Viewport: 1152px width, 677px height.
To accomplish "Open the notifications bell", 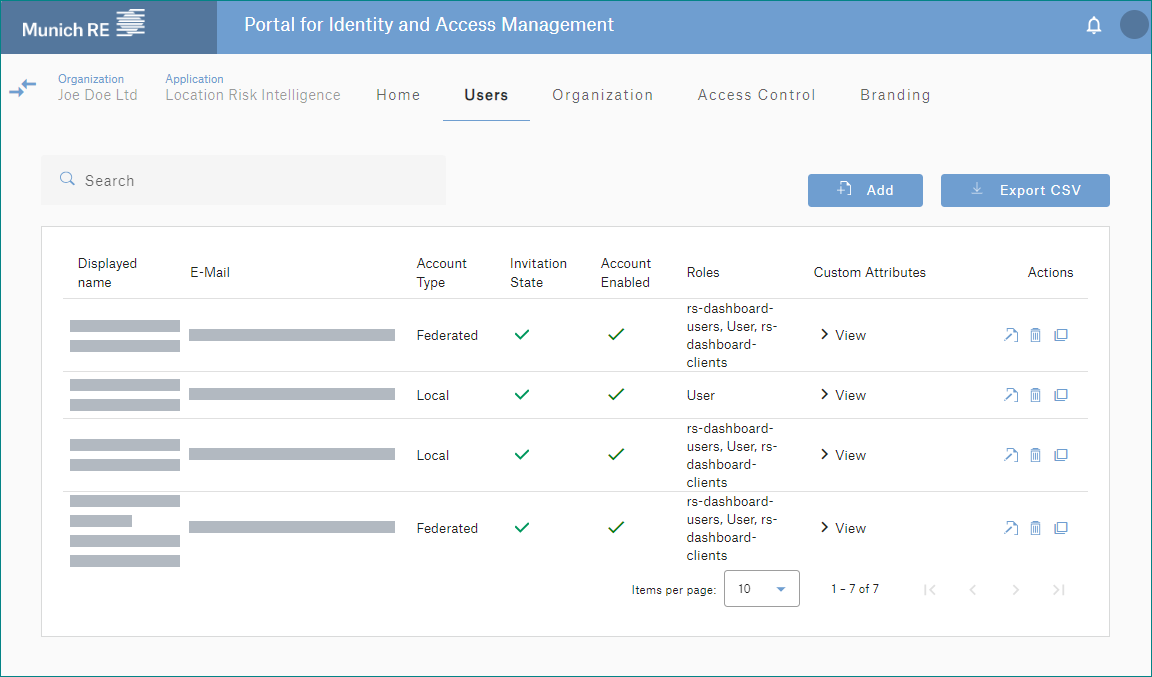I will 1093,26.
